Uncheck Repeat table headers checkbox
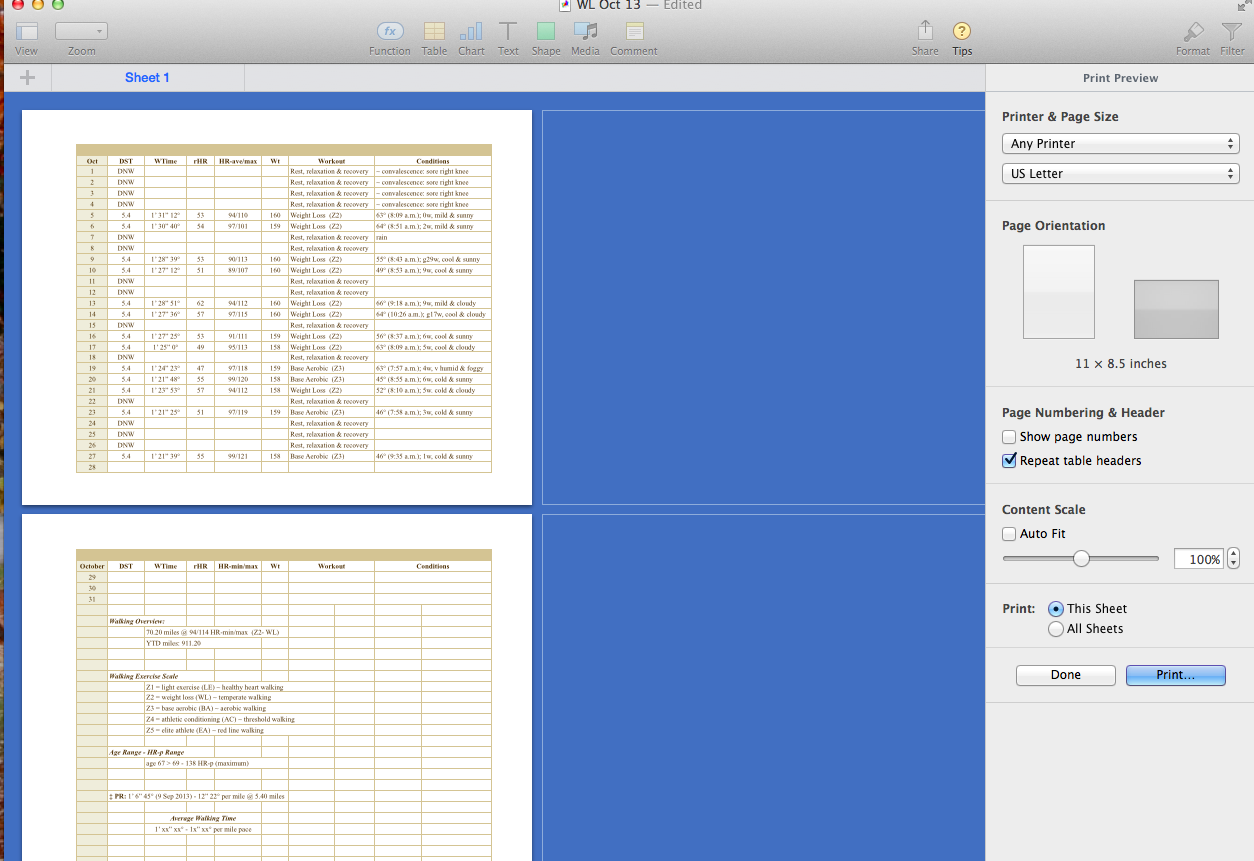This screenshot has width=1254, height=861. (1009, 461)
